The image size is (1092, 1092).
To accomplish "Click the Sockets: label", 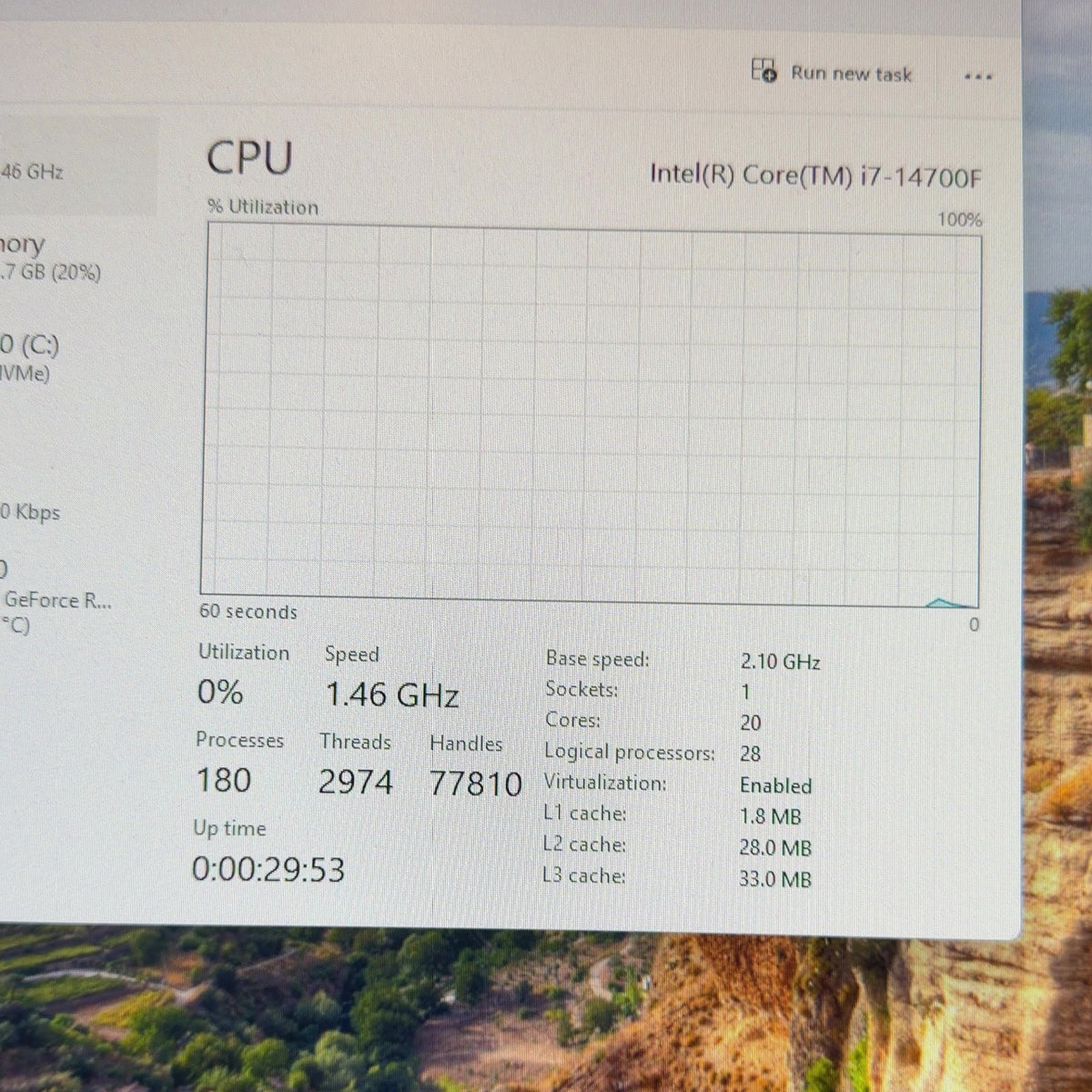I will point(581,689).
